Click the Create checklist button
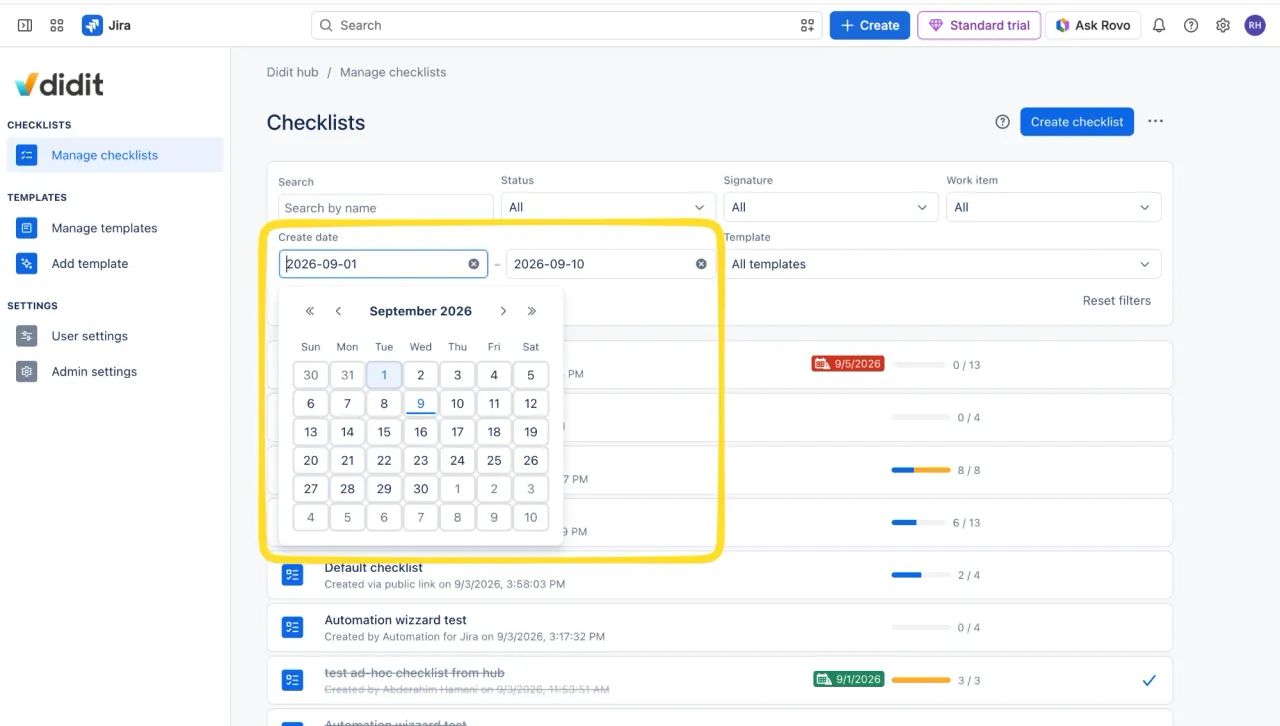Screen dimensions: 1280x726 (x=1077, y=122)
